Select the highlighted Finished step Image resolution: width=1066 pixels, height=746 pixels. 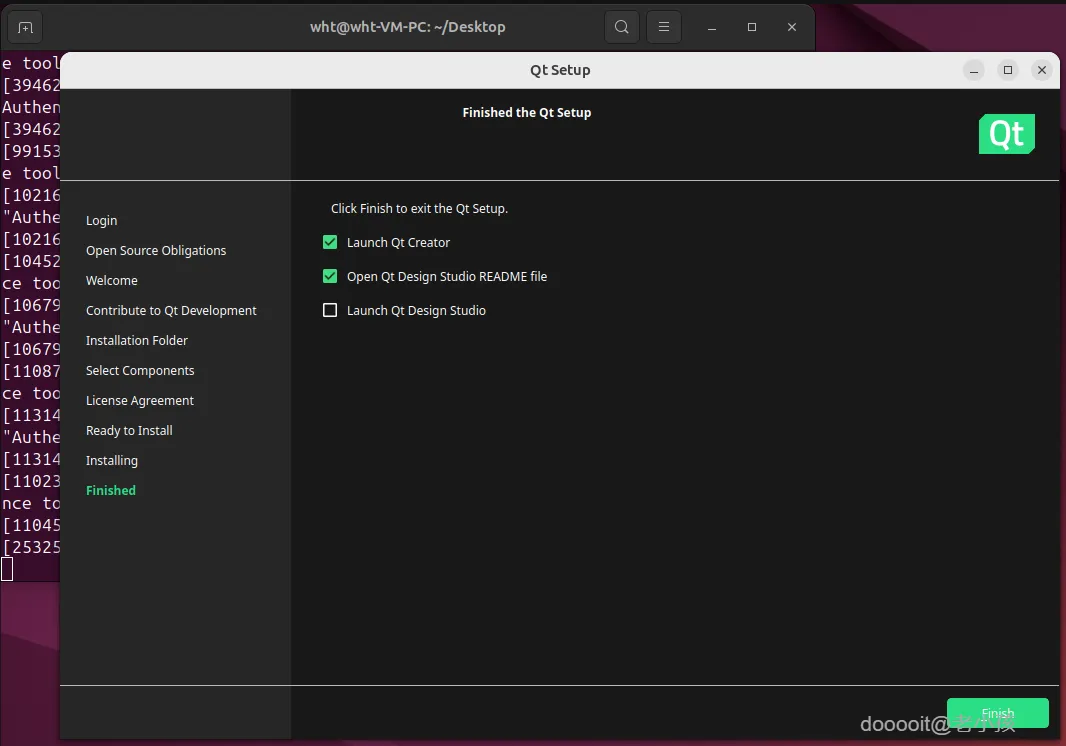pyautogui.click(x=111, y=490)
